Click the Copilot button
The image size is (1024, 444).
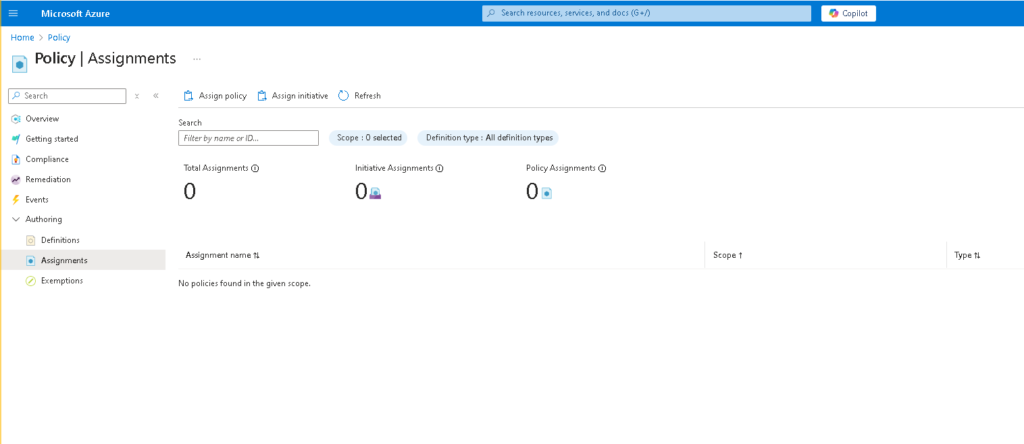click(848, 13)
